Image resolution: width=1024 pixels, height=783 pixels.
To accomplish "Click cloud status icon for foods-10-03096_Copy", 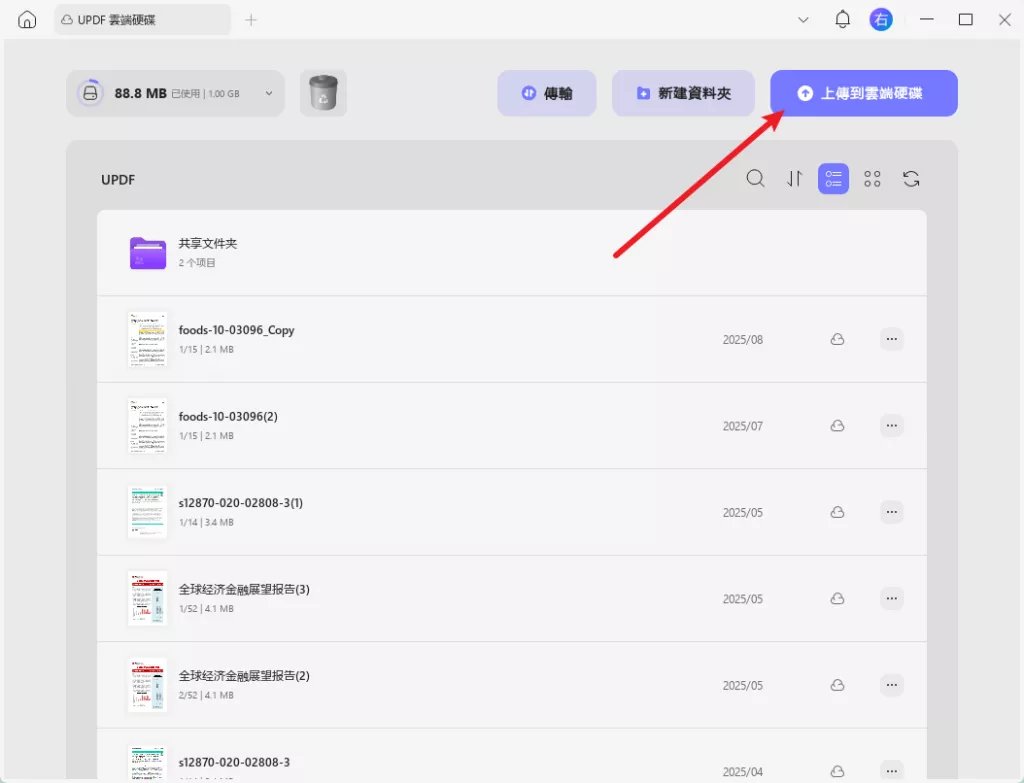I will pyautogui.click(x=837, y=339).
